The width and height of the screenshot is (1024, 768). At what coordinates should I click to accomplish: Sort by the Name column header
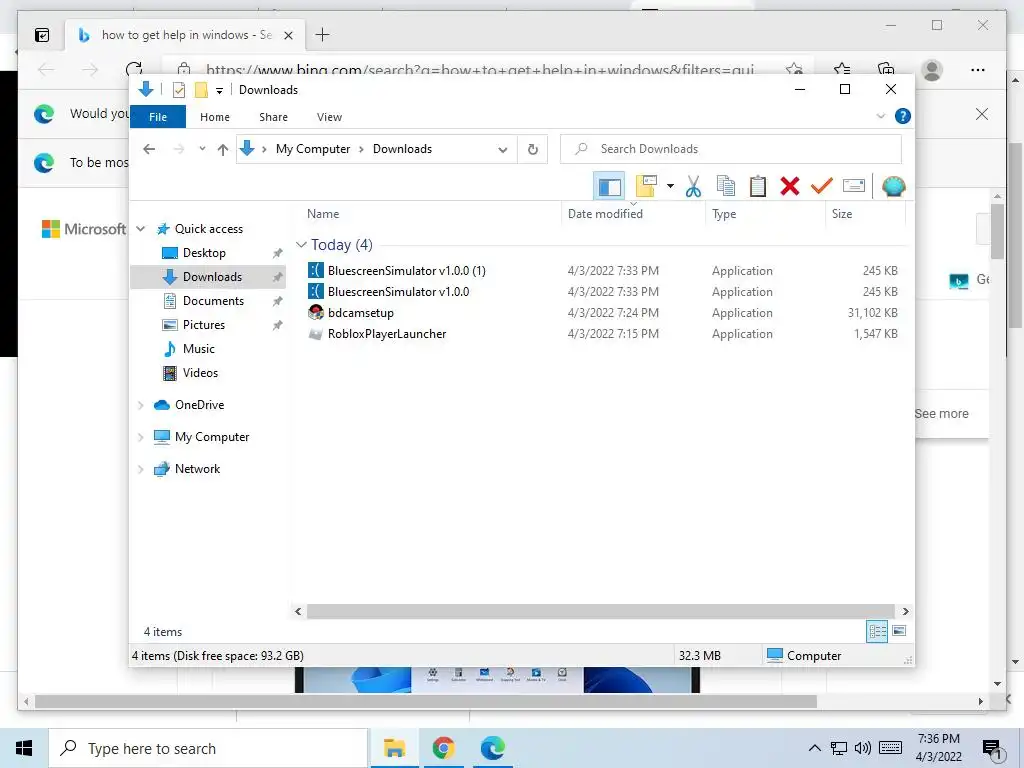[323, 214]
